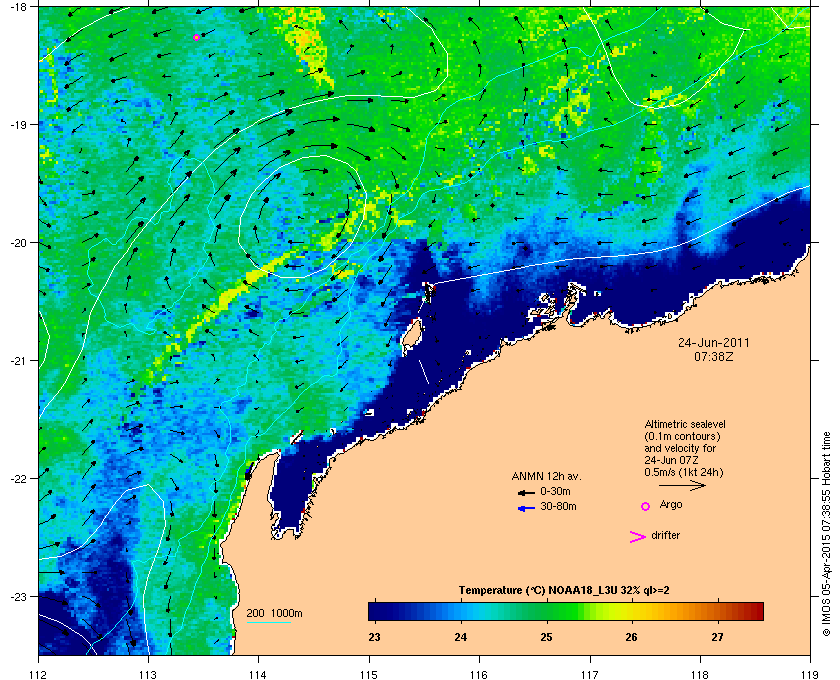Click the 0-30m depth label

pyautogui.click(x=555, y=491)
